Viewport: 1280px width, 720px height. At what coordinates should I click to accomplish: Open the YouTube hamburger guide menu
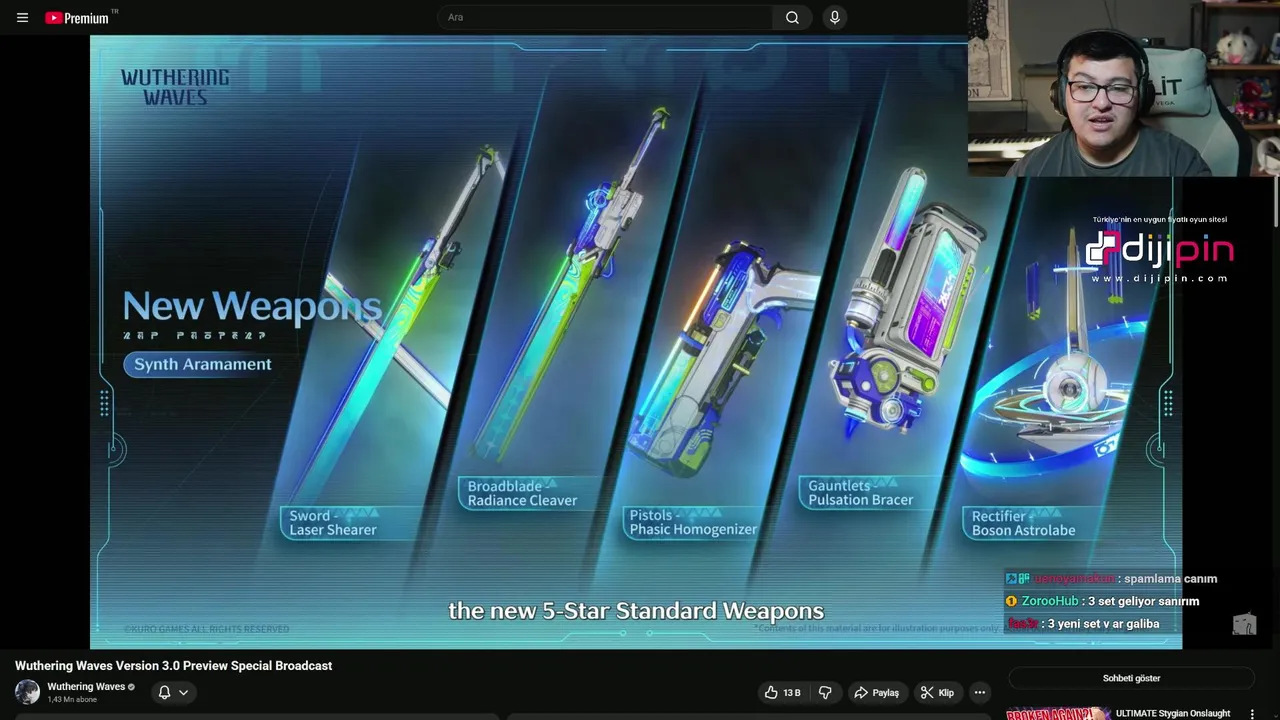(22, 17)
